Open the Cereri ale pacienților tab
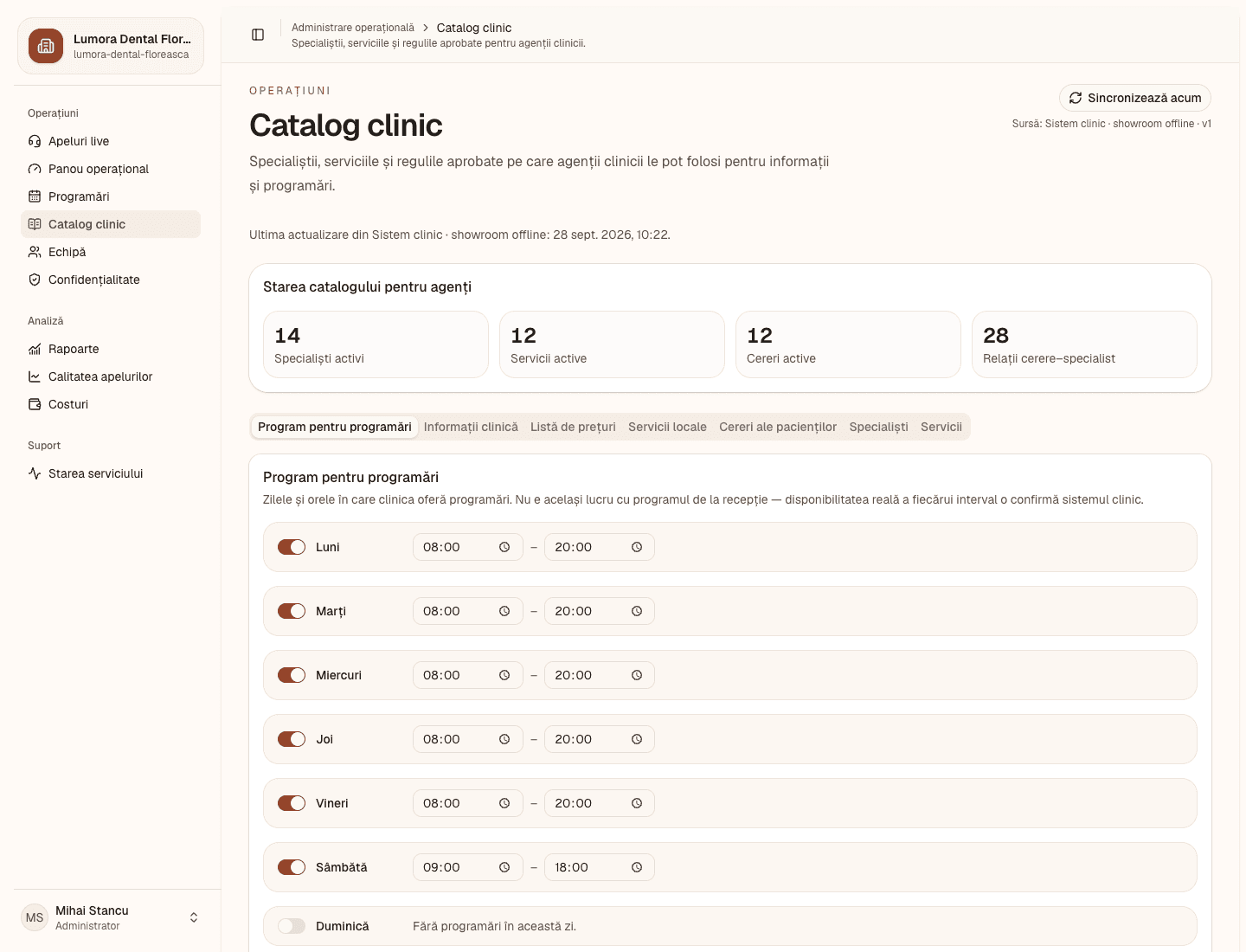1246x952 pixels. click(778, 427)
